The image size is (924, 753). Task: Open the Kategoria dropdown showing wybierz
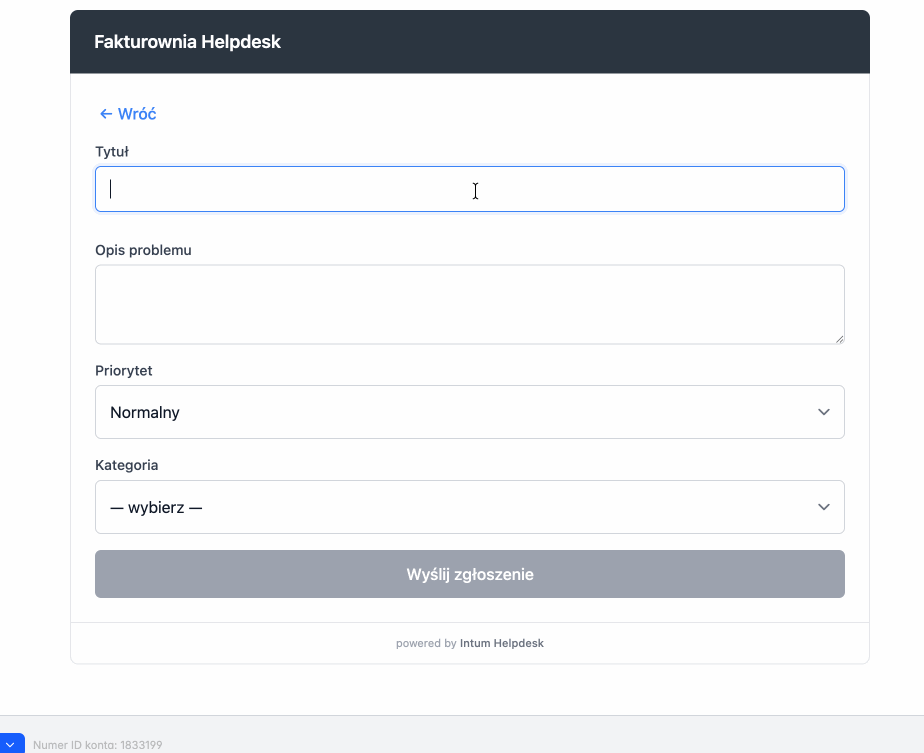pos(469,507)
